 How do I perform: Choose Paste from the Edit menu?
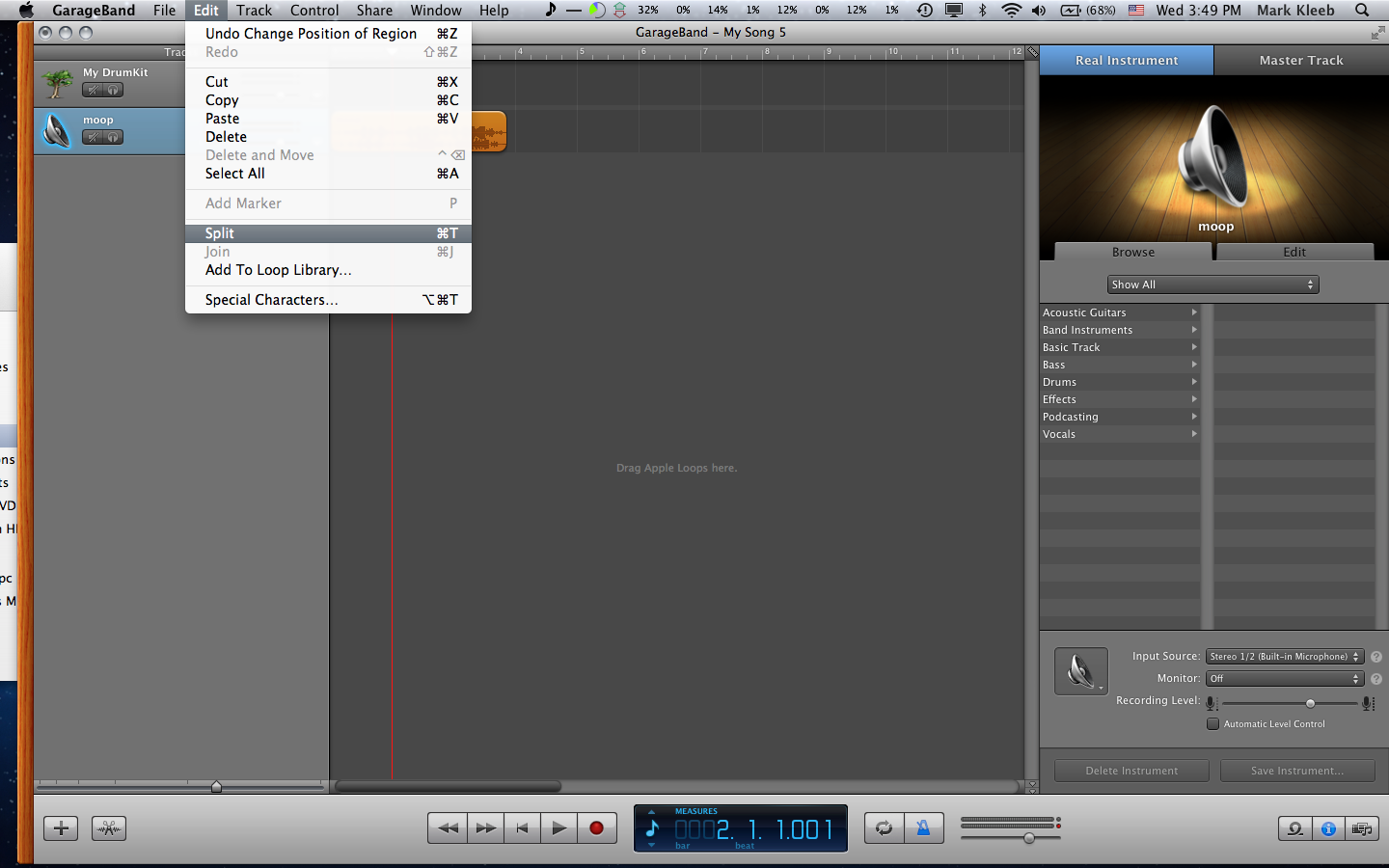[328, 119]
